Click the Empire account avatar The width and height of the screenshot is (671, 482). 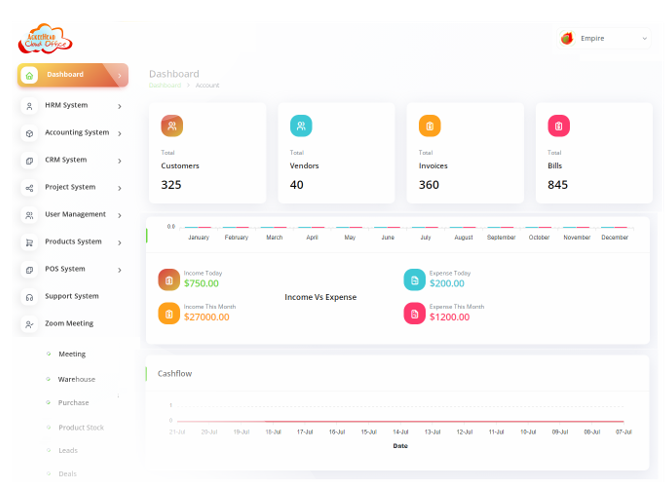click(567, 39)
